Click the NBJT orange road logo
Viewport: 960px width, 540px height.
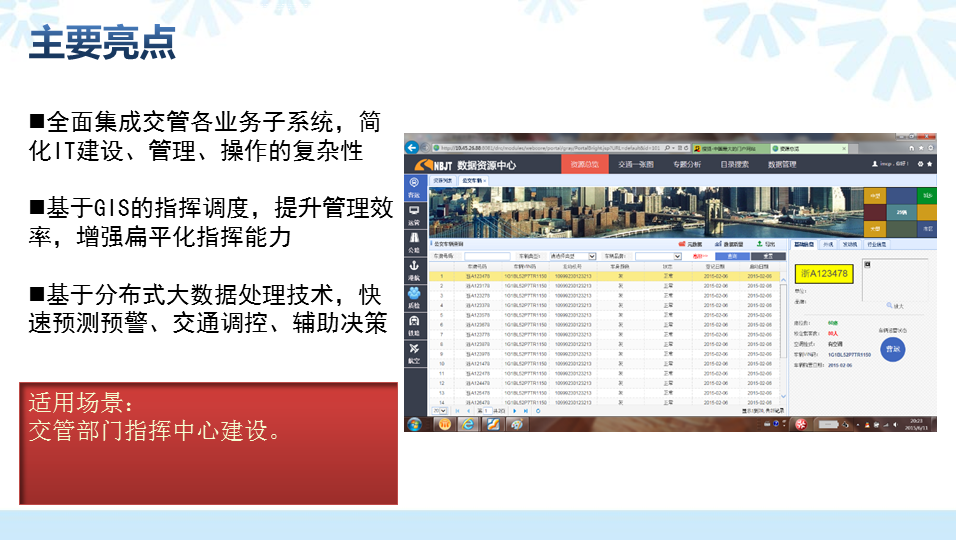[423, 165]
